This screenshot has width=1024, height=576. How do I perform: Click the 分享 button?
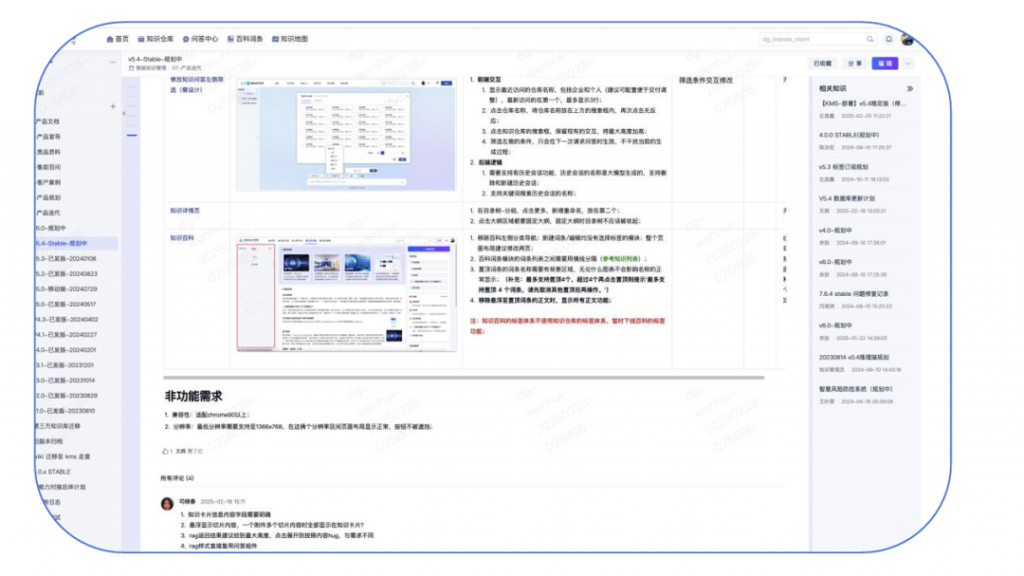(x=854, y=63)
